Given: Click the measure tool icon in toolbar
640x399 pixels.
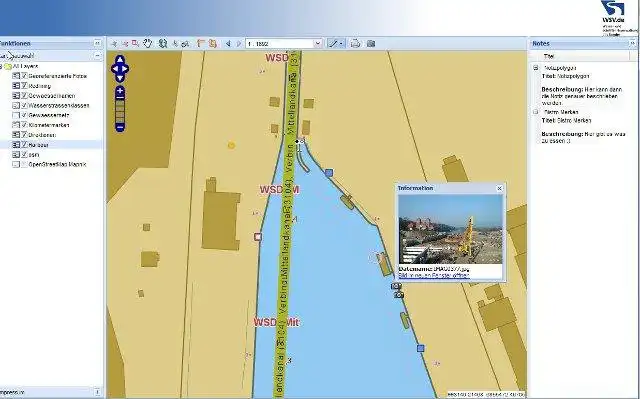Looking at the screenshot, I should point(201,43).
